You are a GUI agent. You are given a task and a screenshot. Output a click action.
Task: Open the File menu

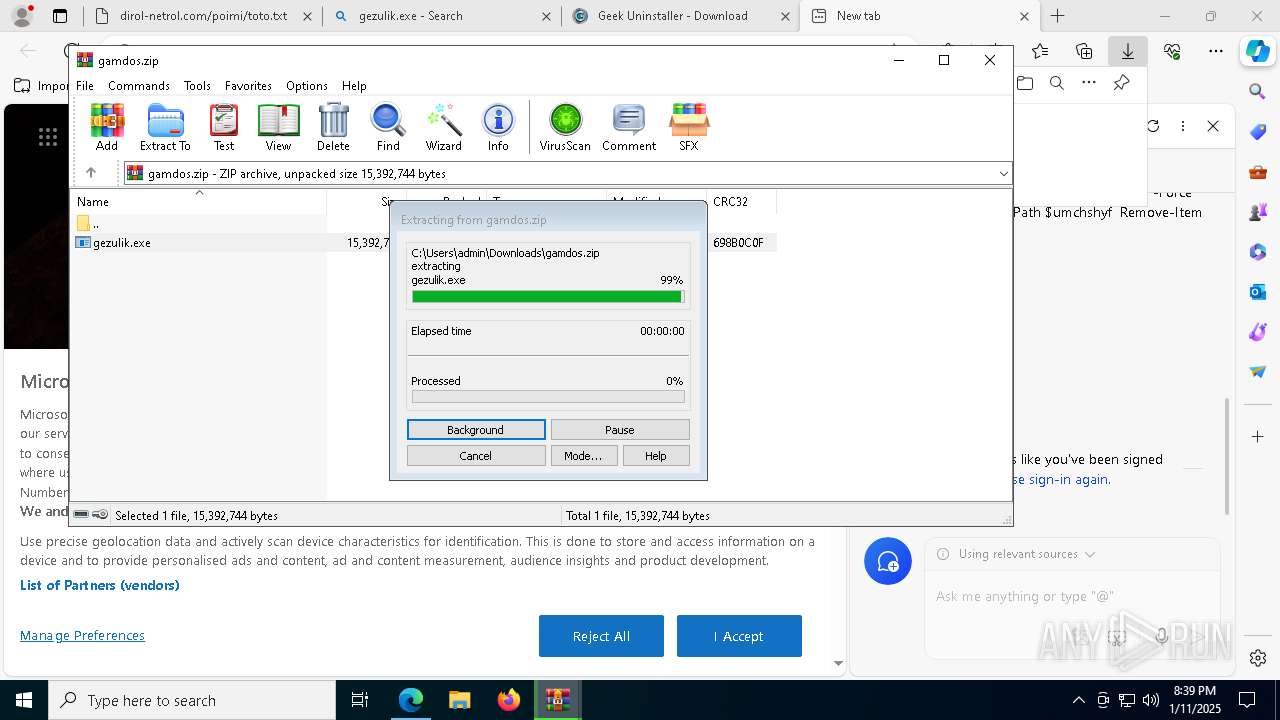coord(85,86)
